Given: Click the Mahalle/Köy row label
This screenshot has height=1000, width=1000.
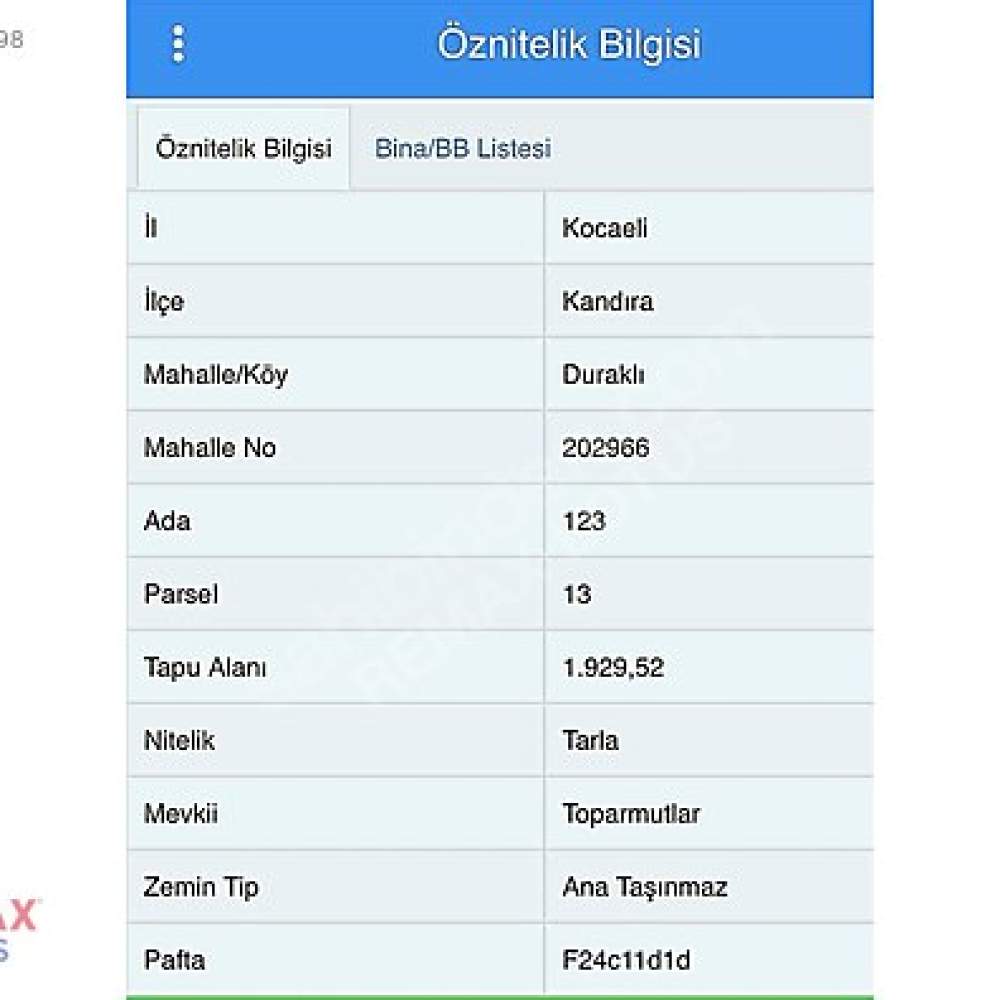Looking at the screenshot, I should (x=216, y=375).
